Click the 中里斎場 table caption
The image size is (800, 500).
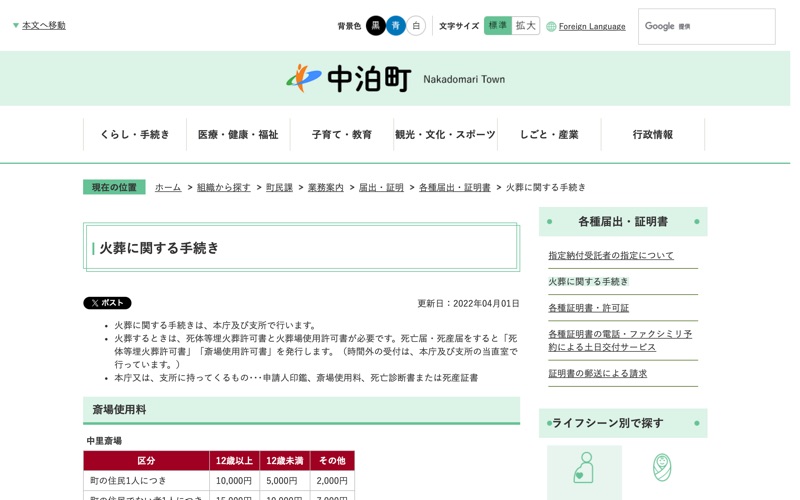pos(104,441)
